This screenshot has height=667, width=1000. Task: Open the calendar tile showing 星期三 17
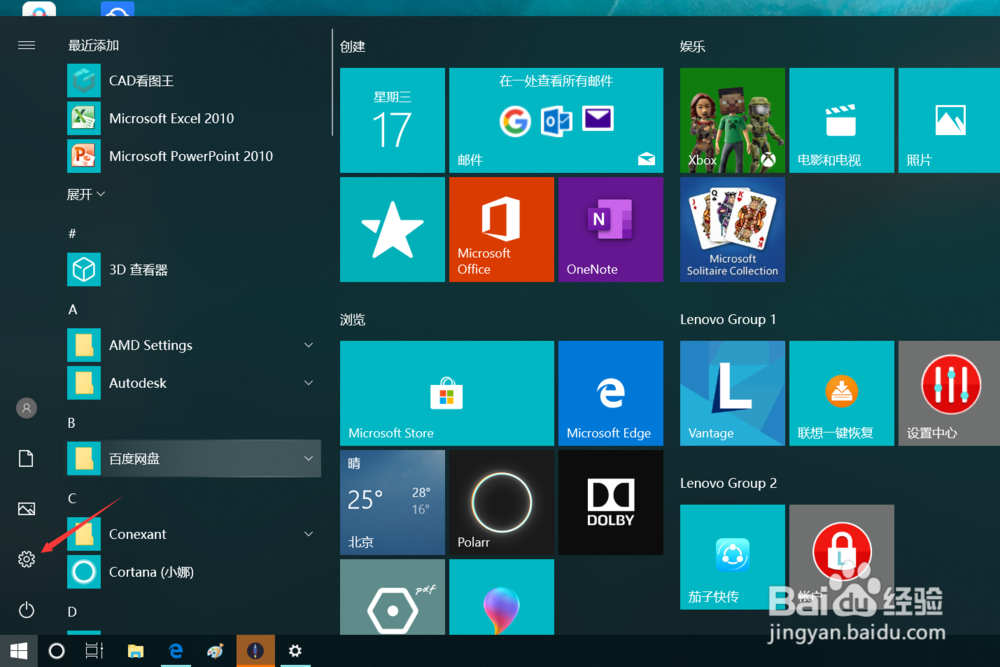coord(392,120)
